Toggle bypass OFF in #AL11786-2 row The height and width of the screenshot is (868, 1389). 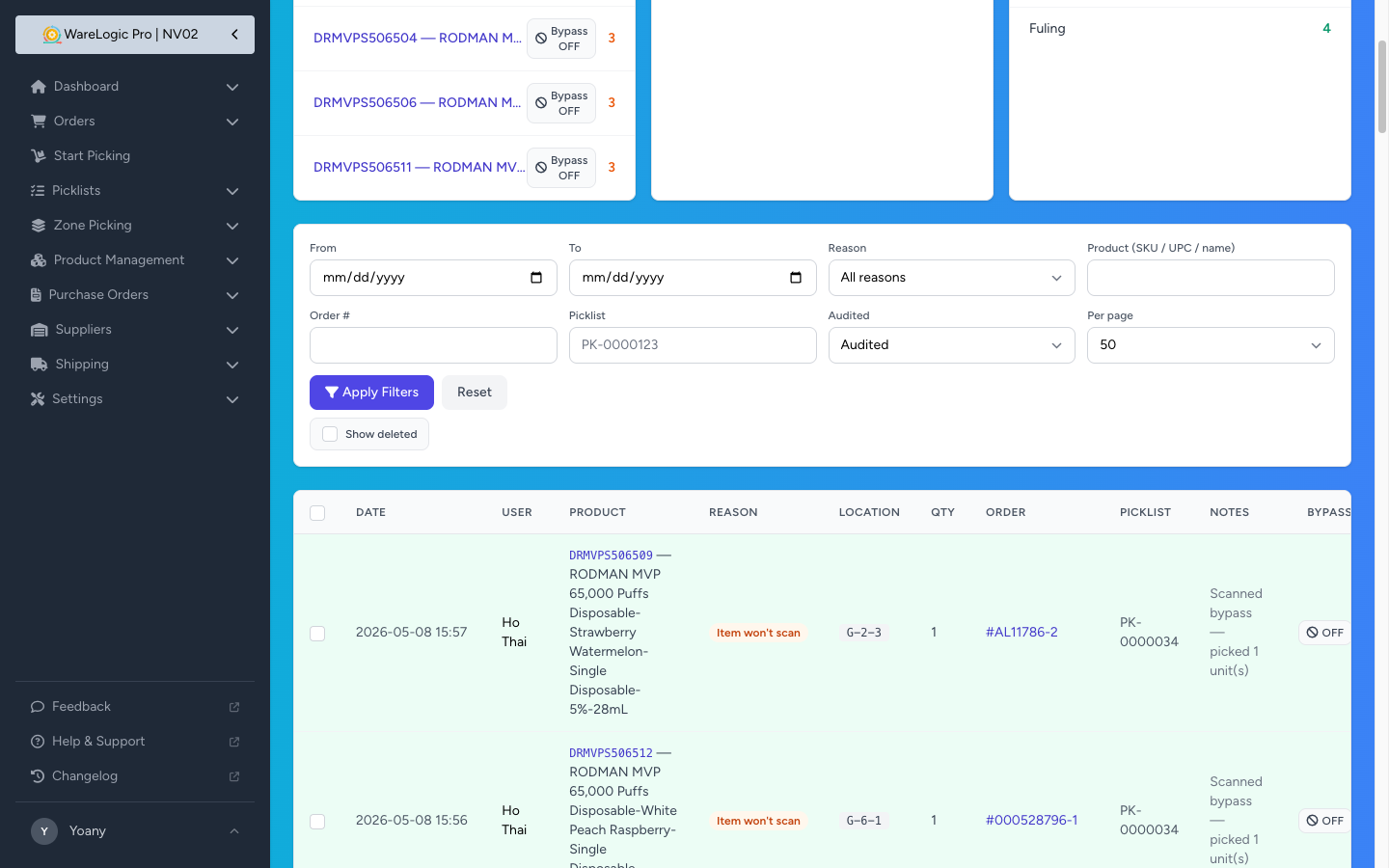(1324, 633)
